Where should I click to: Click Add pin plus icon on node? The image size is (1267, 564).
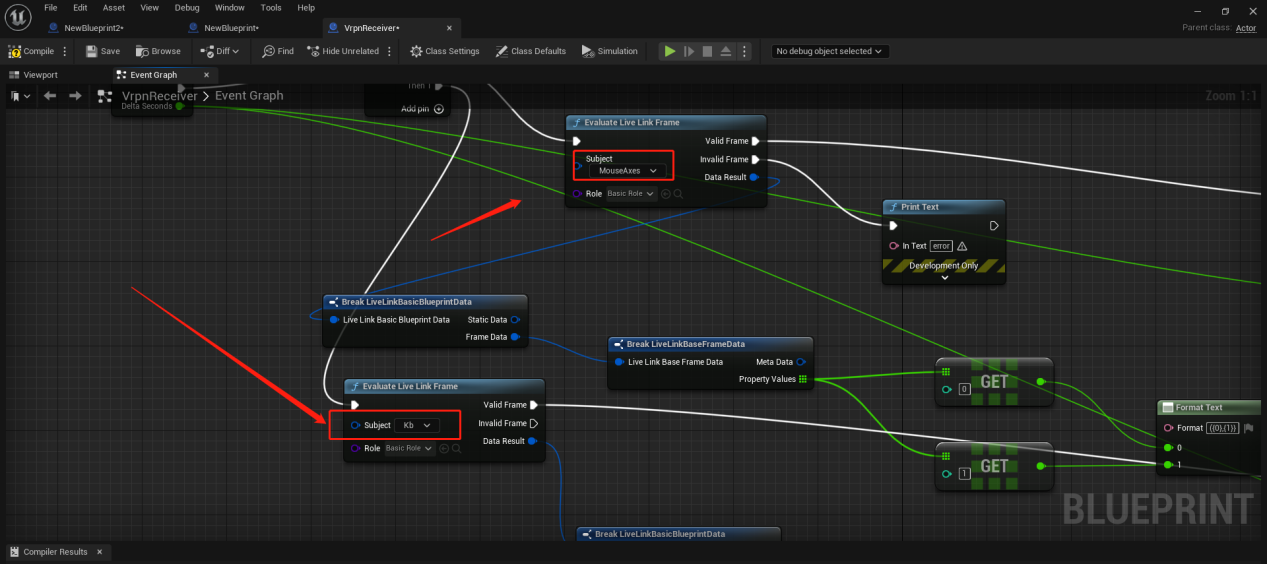438,108
